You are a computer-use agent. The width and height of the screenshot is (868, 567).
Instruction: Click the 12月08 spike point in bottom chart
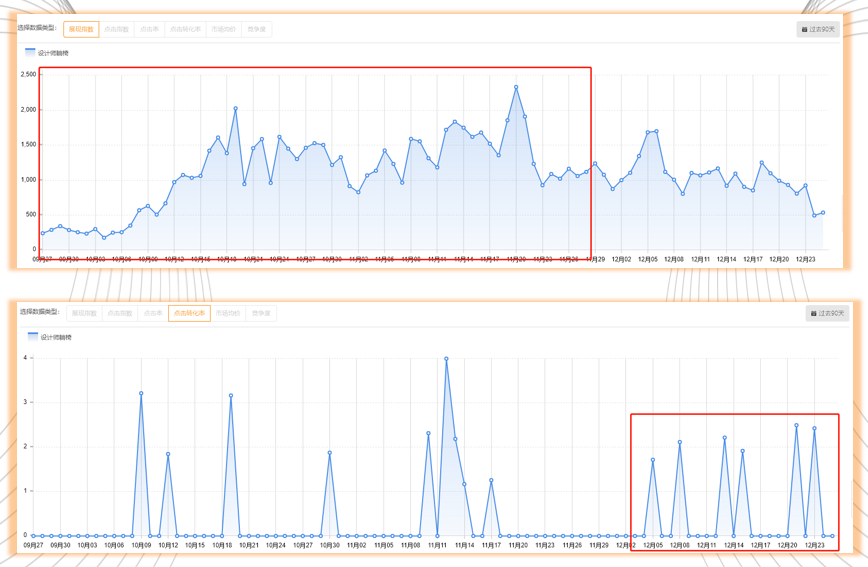[x=680, y=442]
